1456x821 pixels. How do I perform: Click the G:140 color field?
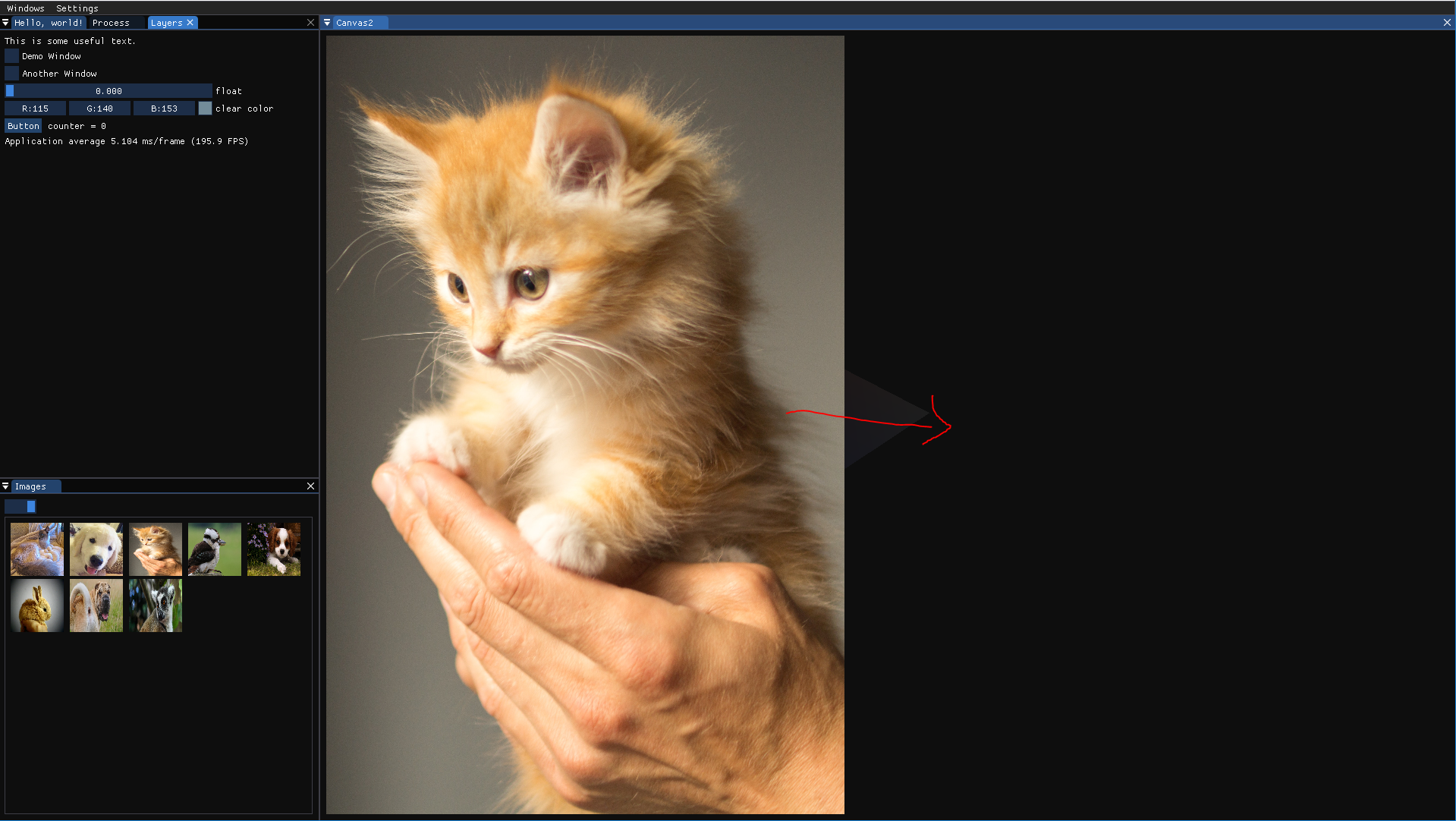click(x=99, y=109)
